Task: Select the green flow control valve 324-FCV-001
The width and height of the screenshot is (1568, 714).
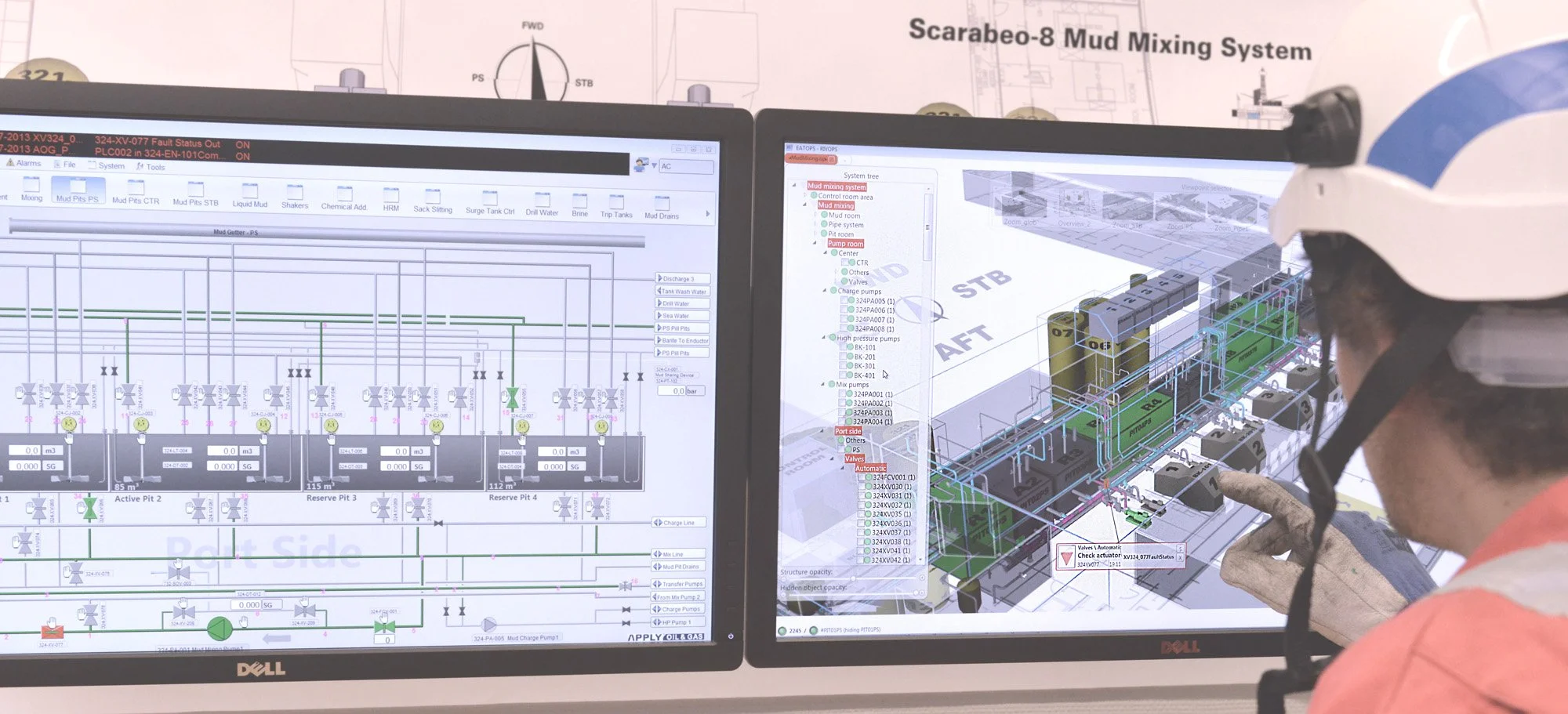Action: click(x=384, y=626)
